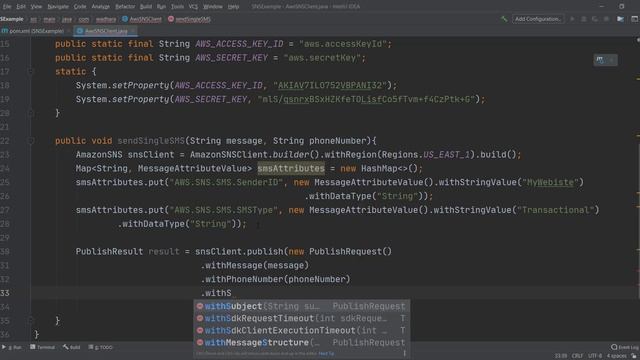This screenshot has height=360, width=640.
Task: Click the Run with Coverage icon
Action: point(595,19)
